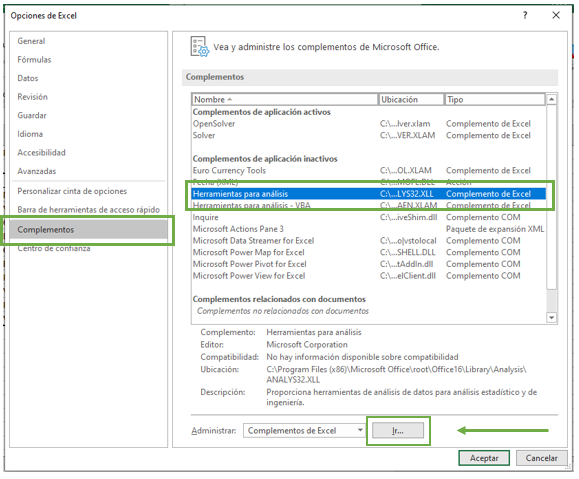Click C:\...LYS32.XLL location cell
Screen dimensions: 579x479
pyautogui.click(x=407, y=194)
